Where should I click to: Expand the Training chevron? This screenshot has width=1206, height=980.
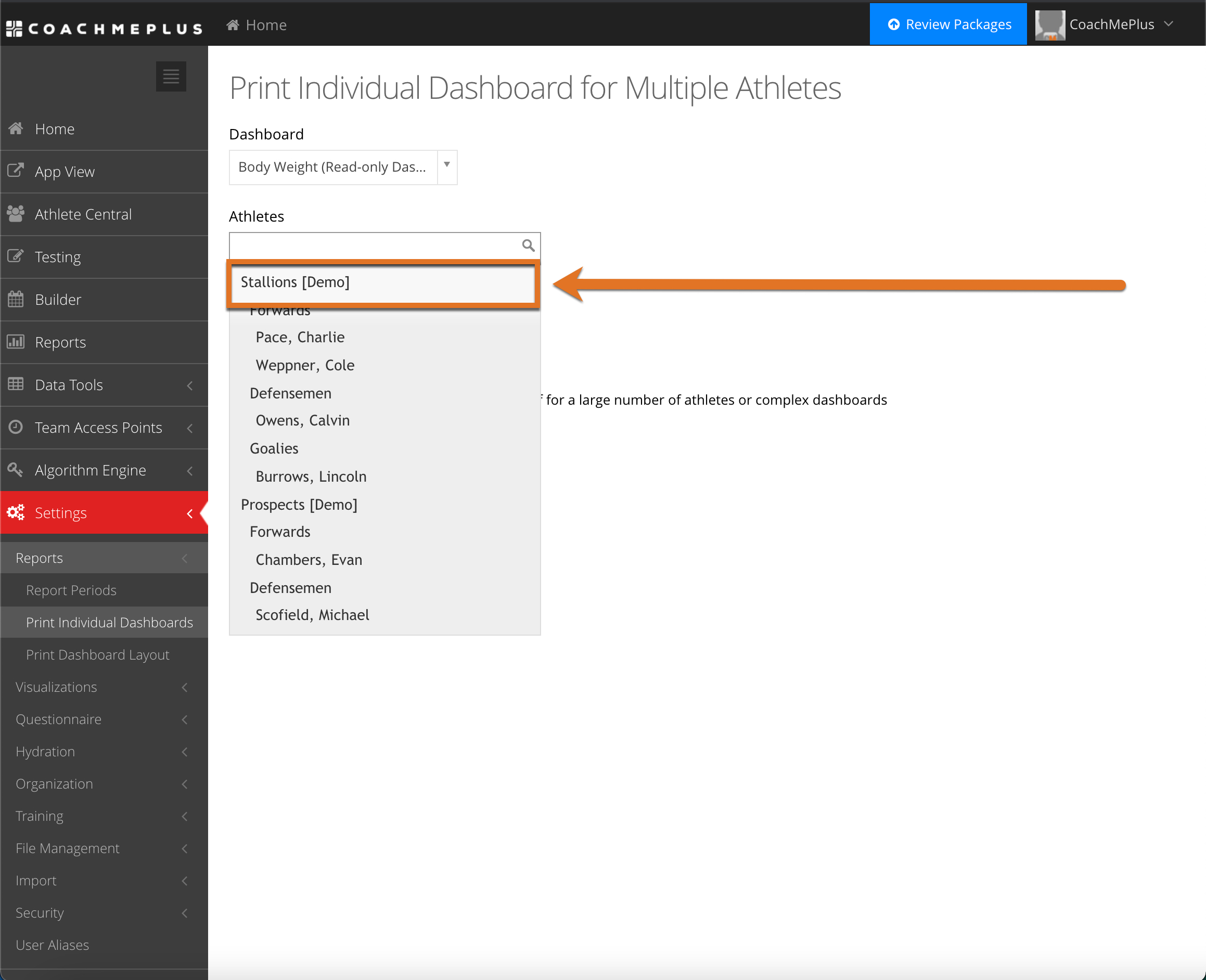coord(185,816)
